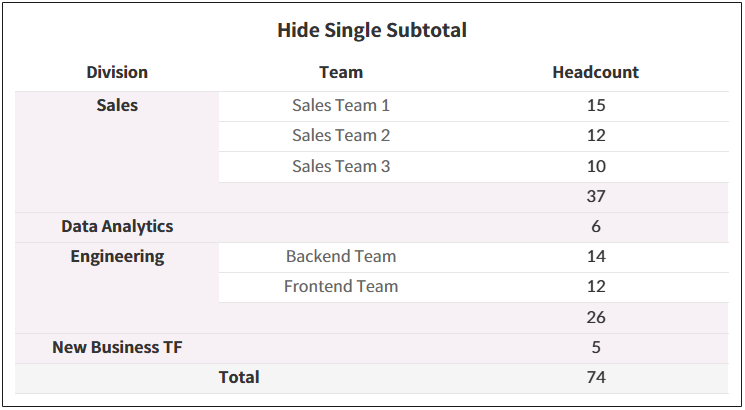The height and width of the screenshot is (410, 745).
Task: Select the New Business TF cell
Action: [117, 348]
